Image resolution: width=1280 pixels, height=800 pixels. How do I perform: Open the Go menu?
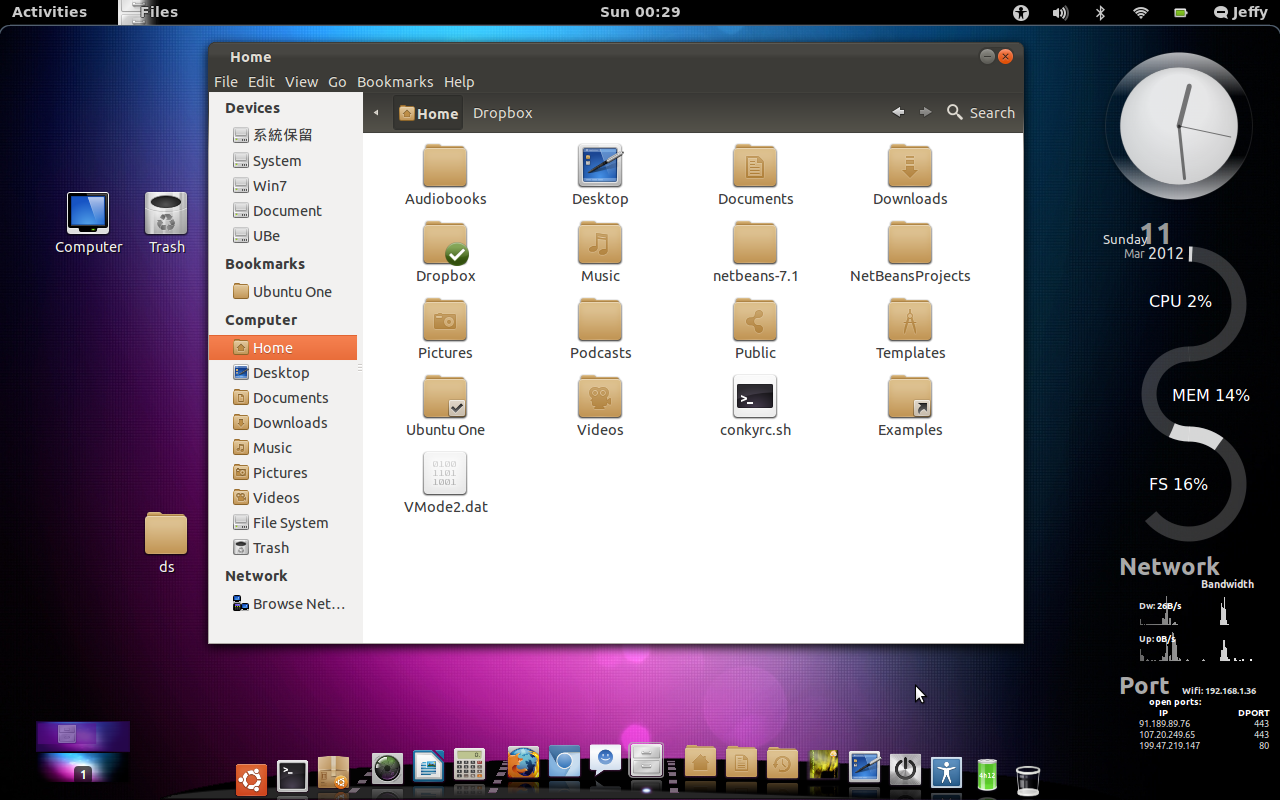click(x=337, y=81)
